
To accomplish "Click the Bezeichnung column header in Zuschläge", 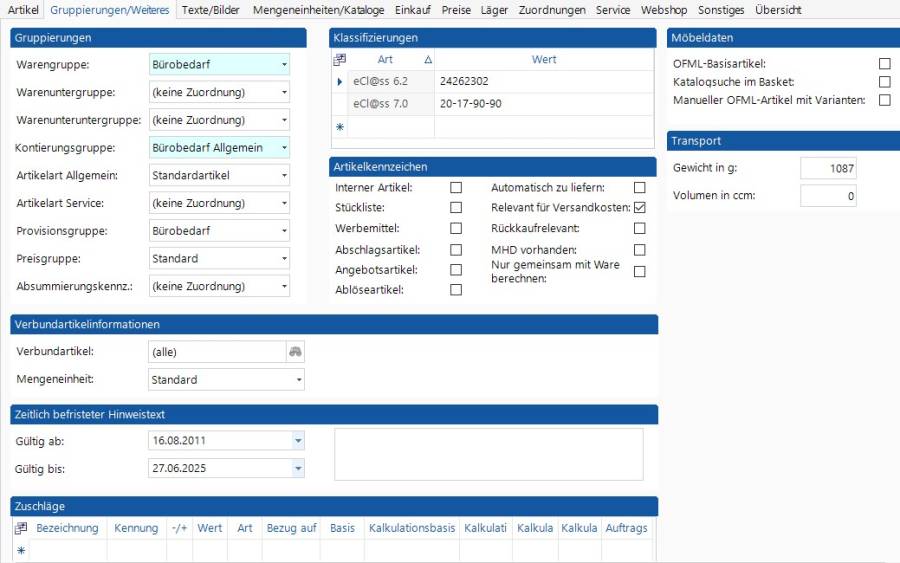I will coord(67,528).
